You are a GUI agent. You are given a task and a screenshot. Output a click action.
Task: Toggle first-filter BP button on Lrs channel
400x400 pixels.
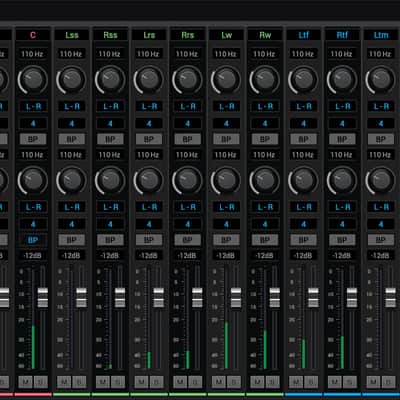[x=149, y=139]
